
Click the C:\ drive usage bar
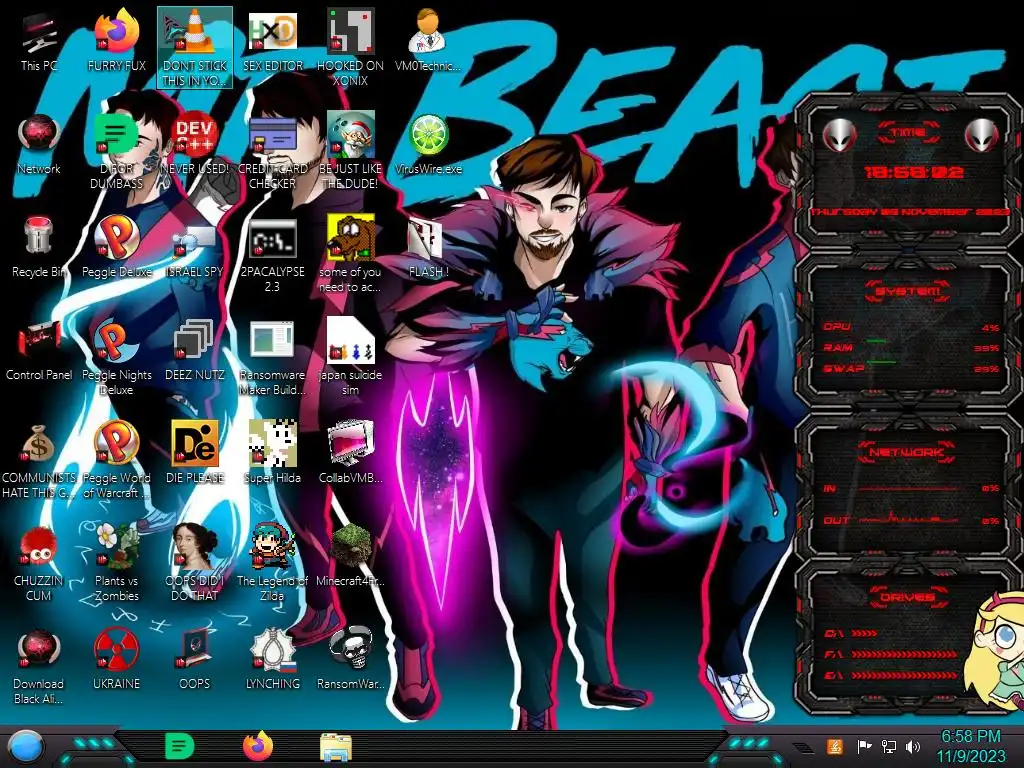pyautogui.click(x=864, y=633)
